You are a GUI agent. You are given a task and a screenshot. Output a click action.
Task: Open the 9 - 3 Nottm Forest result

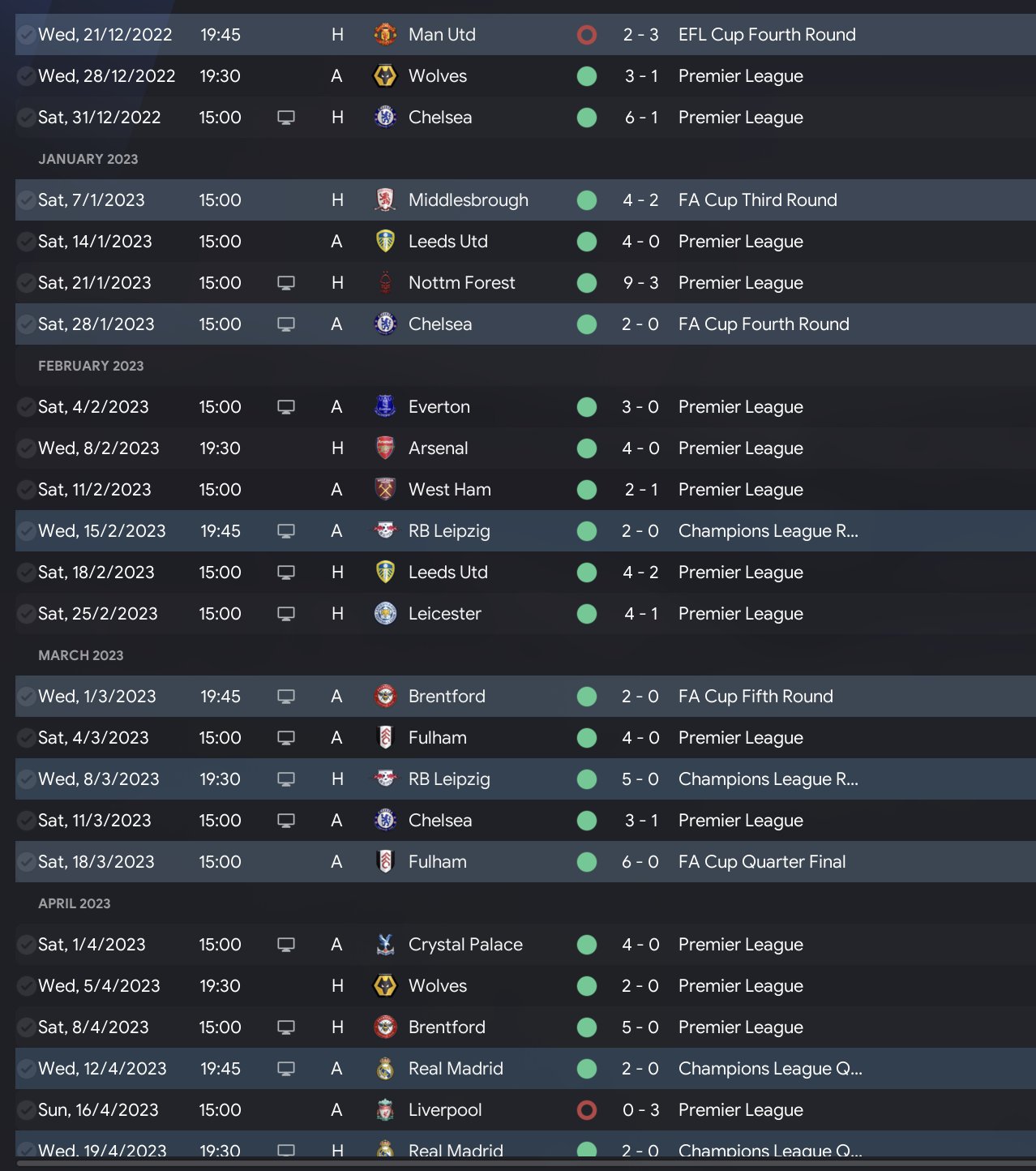coord(640,283)
